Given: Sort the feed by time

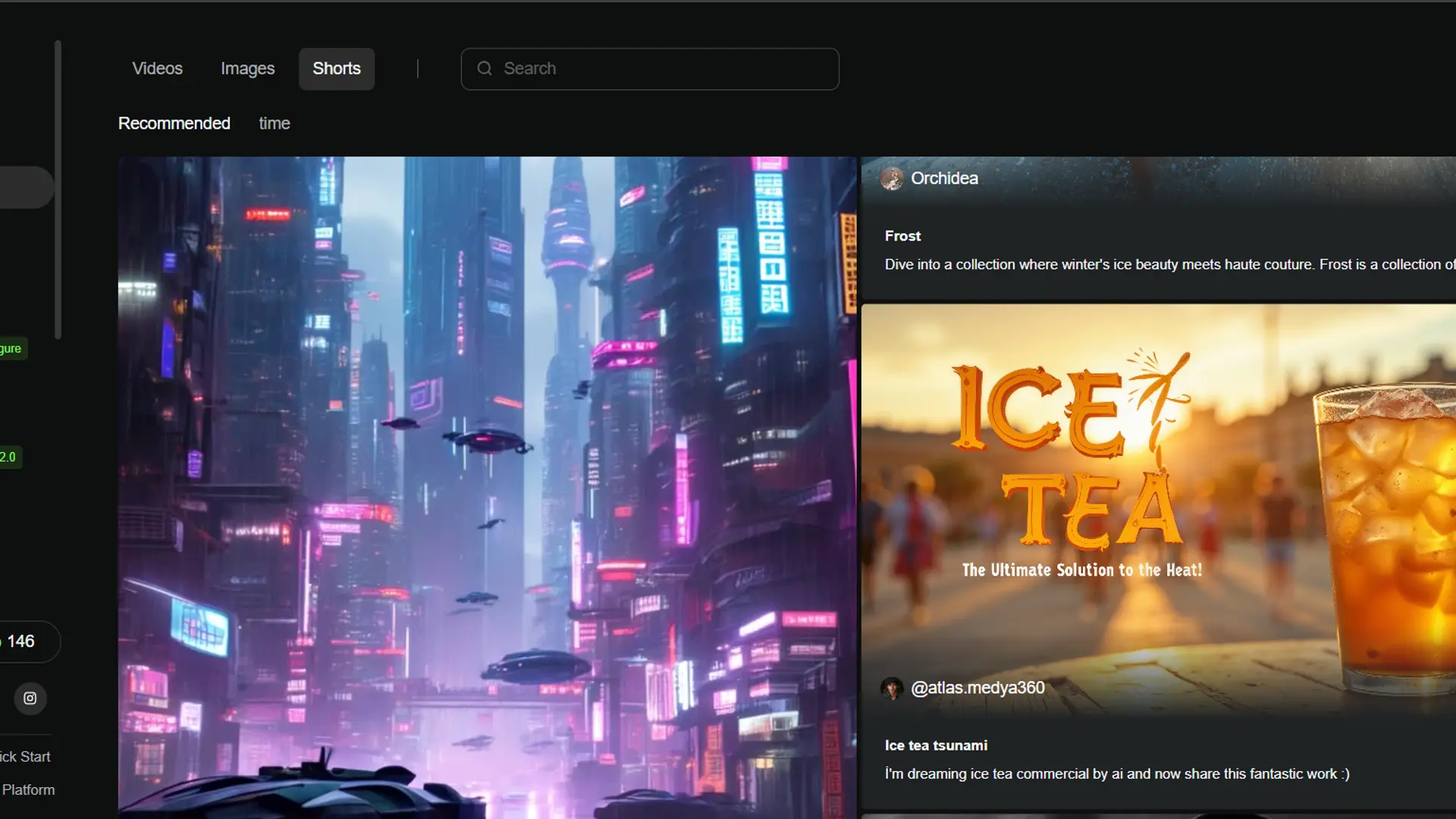Looking at the screenshot, I should pos(274,124).
